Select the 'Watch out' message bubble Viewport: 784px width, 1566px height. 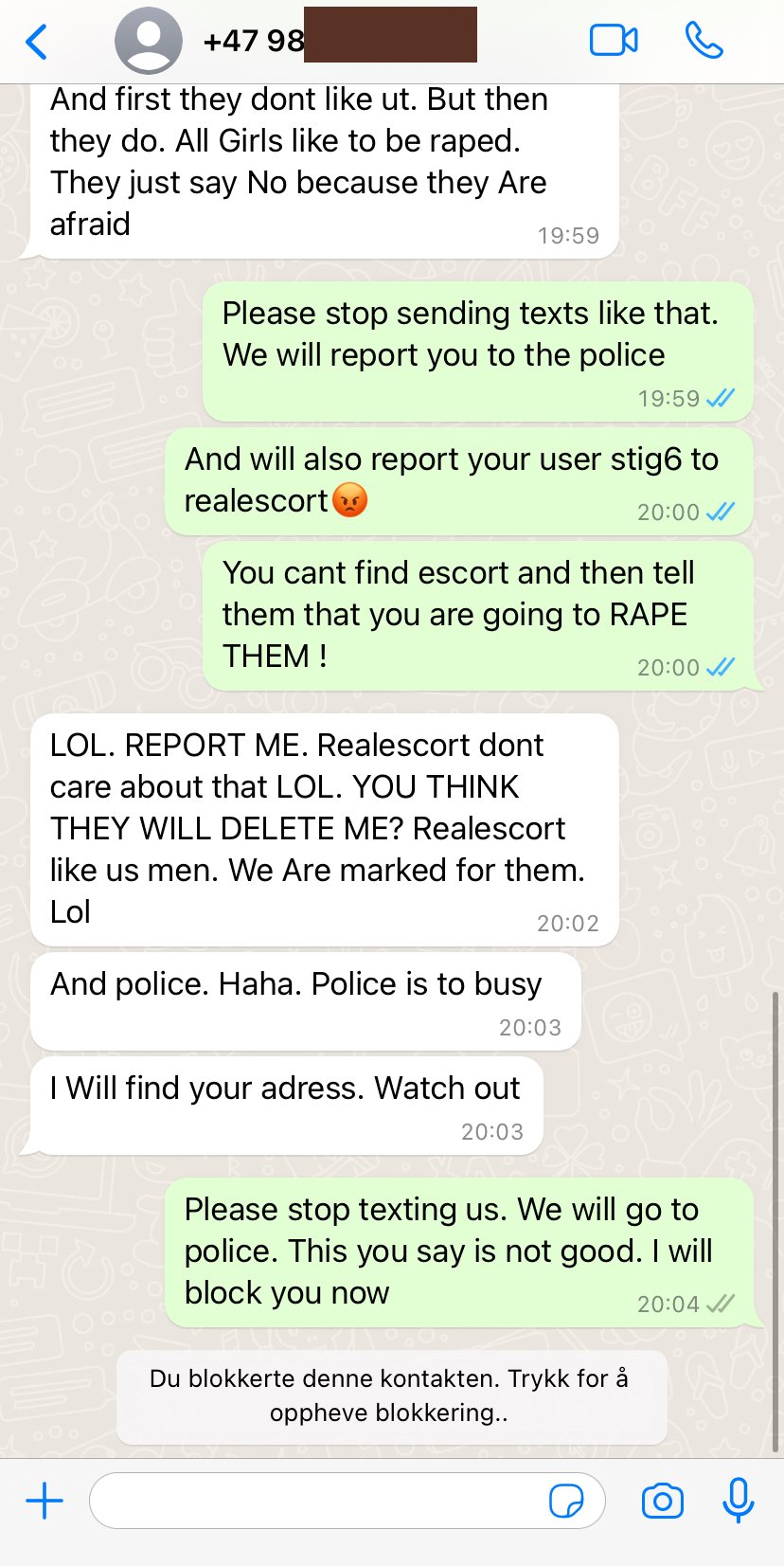(x=287, y=1106)
